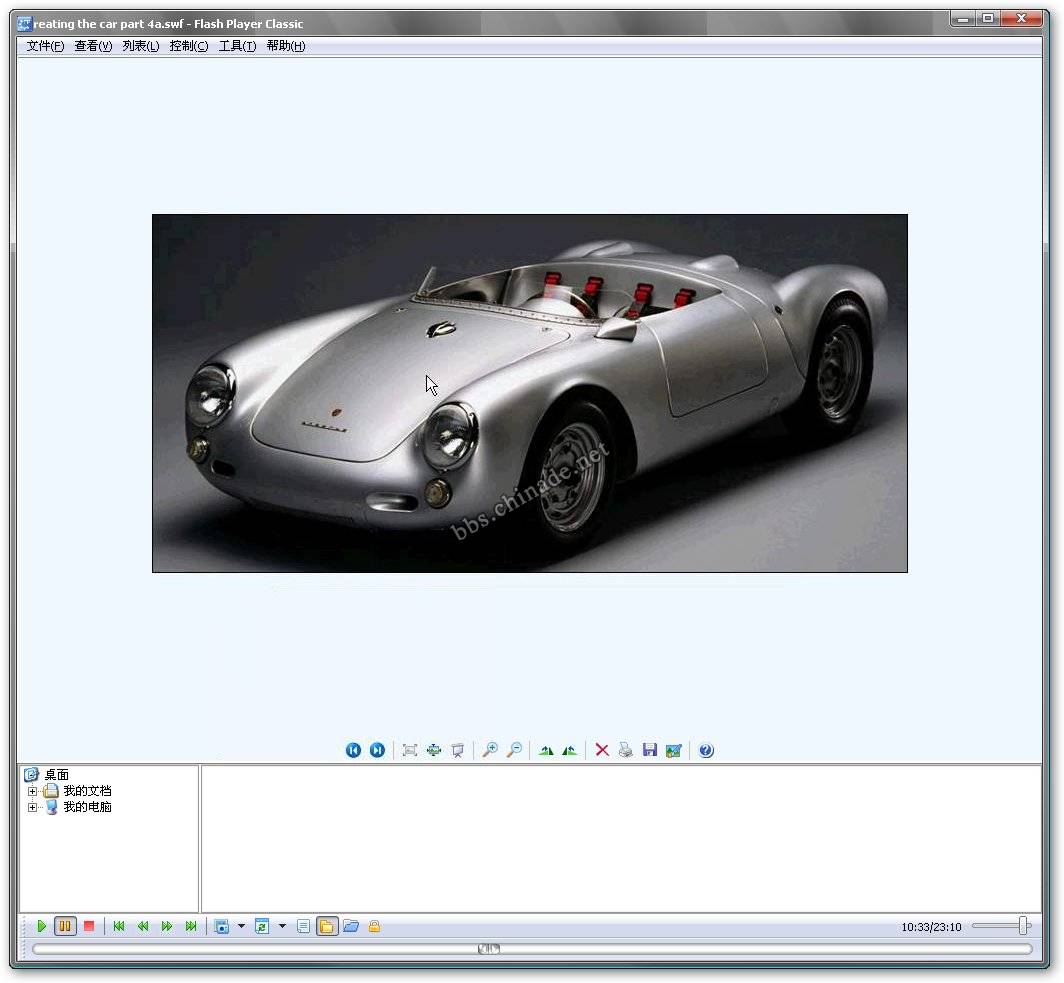Select 桌面 in the folder tree
This screenshot has height=983, width=1064.
tap(57, 775)
